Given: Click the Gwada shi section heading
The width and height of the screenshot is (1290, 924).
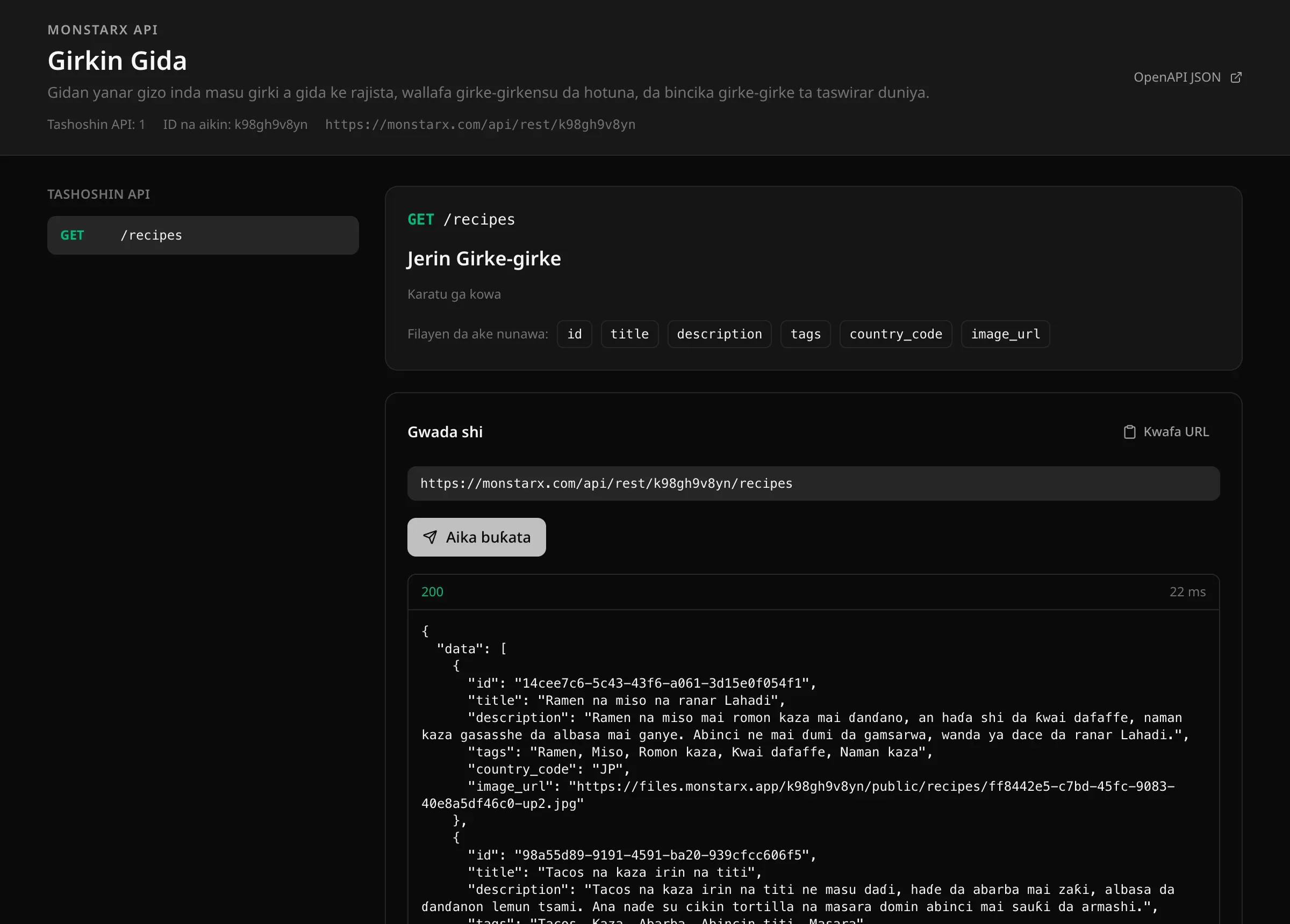Looking at the screenshot, I should (x=445, y=432).
